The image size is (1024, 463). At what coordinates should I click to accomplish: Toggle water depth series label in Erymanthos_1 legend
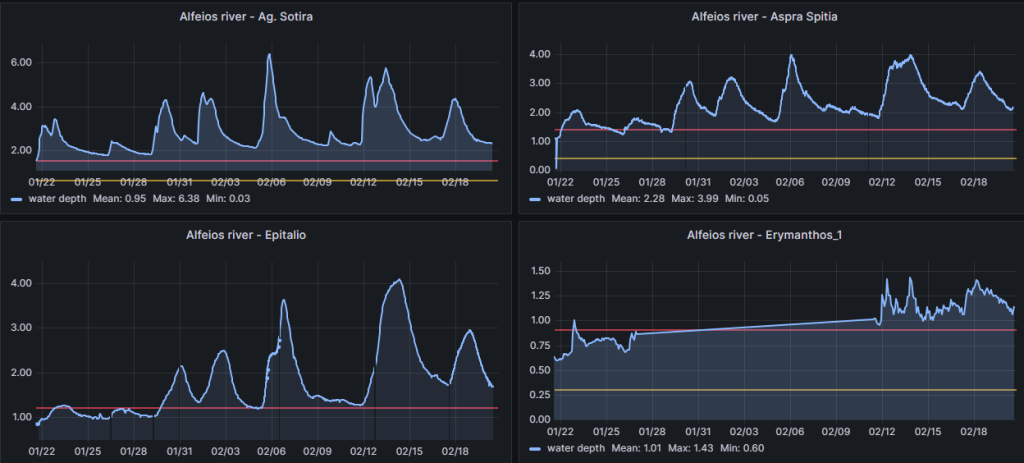point(573,449)
